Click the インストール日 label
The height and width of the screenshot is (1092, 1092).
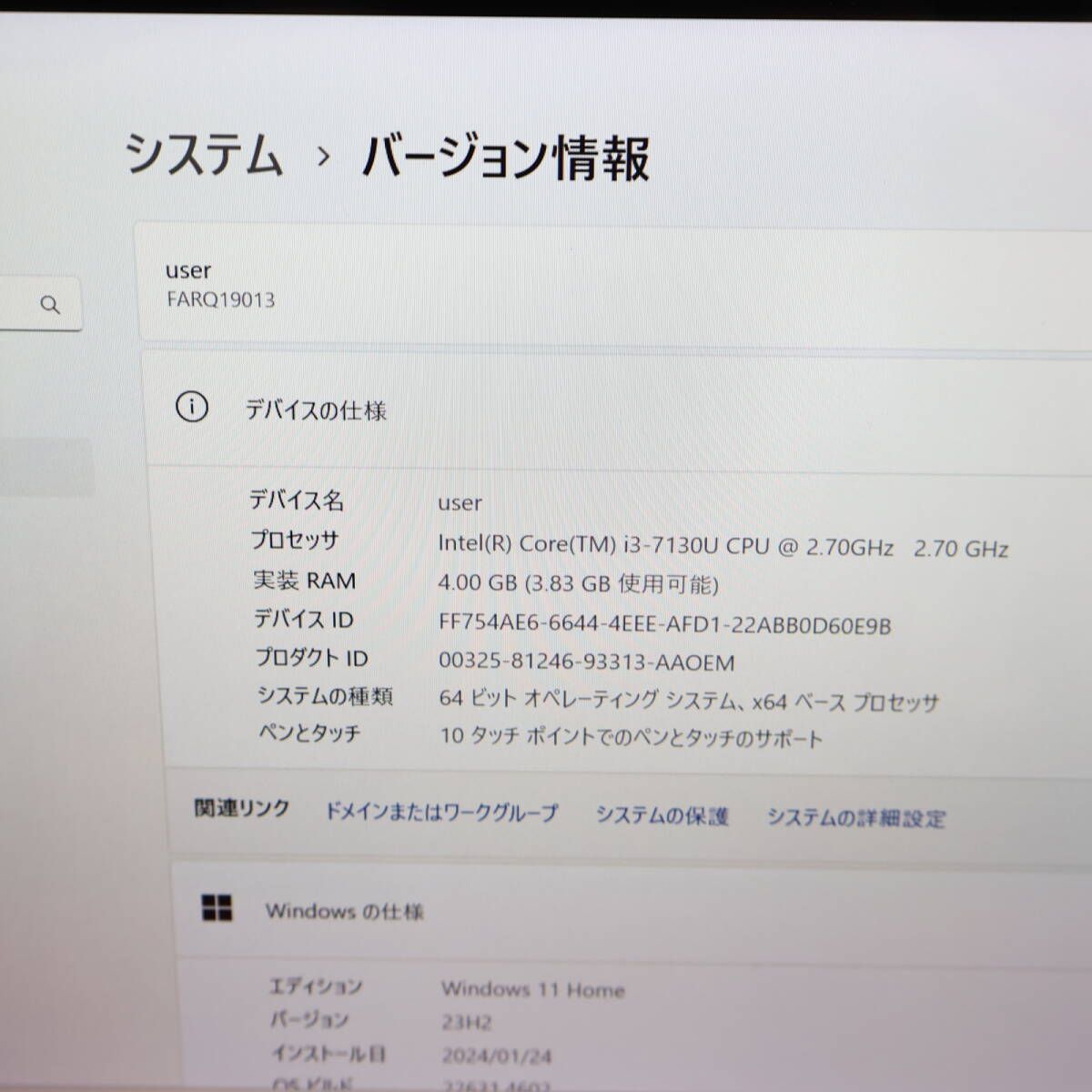tap(328, 1054)
